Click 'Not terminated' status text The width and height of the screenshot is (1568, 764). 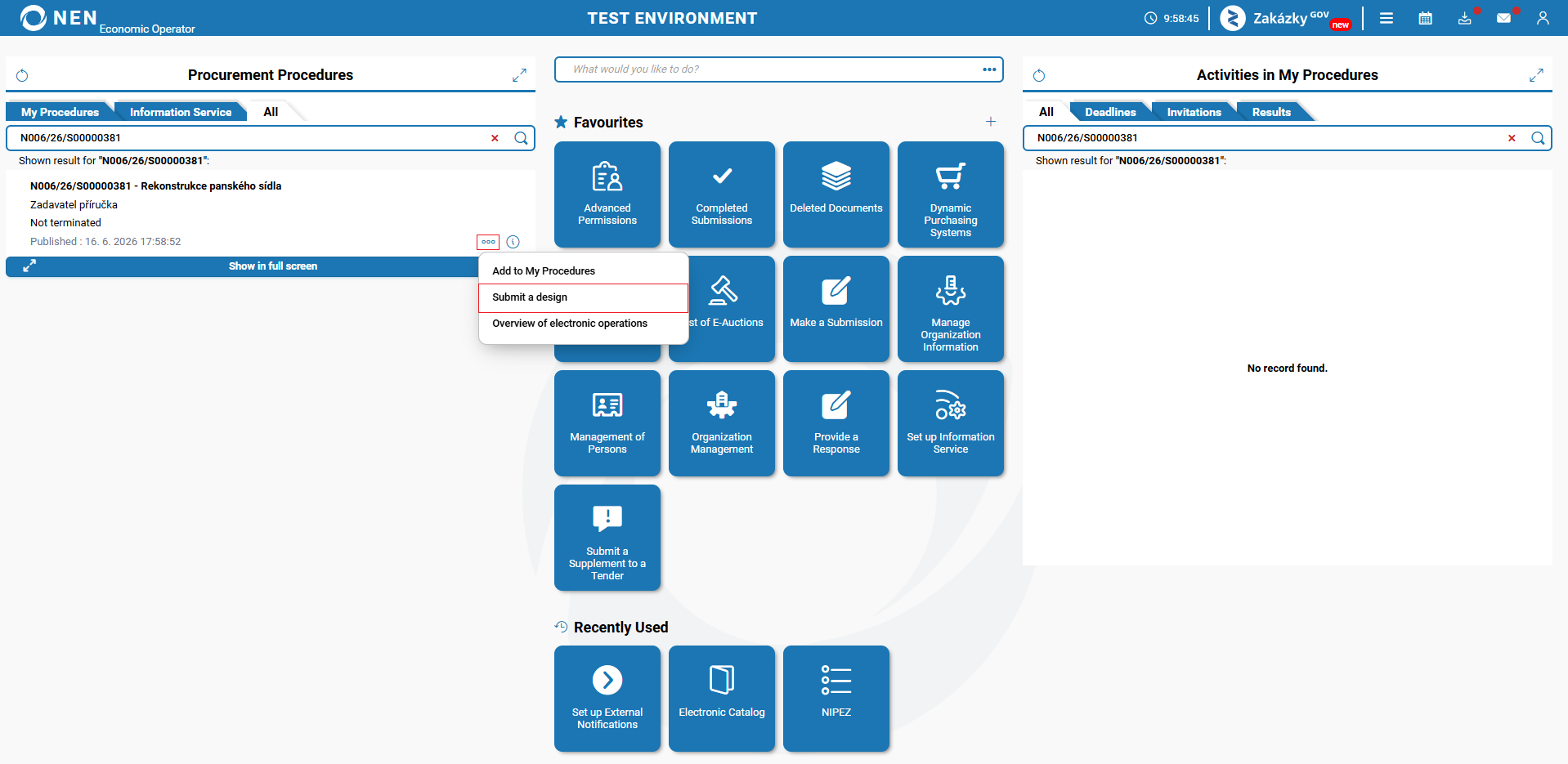coord(65,223)
